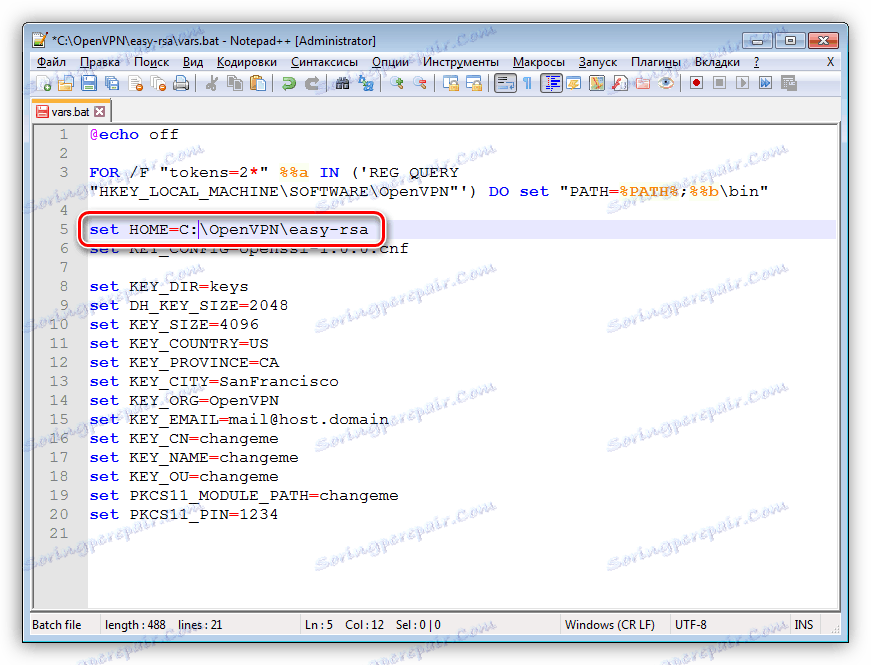
Task: Click the macro Playback icon
Action: coord(742,84)
